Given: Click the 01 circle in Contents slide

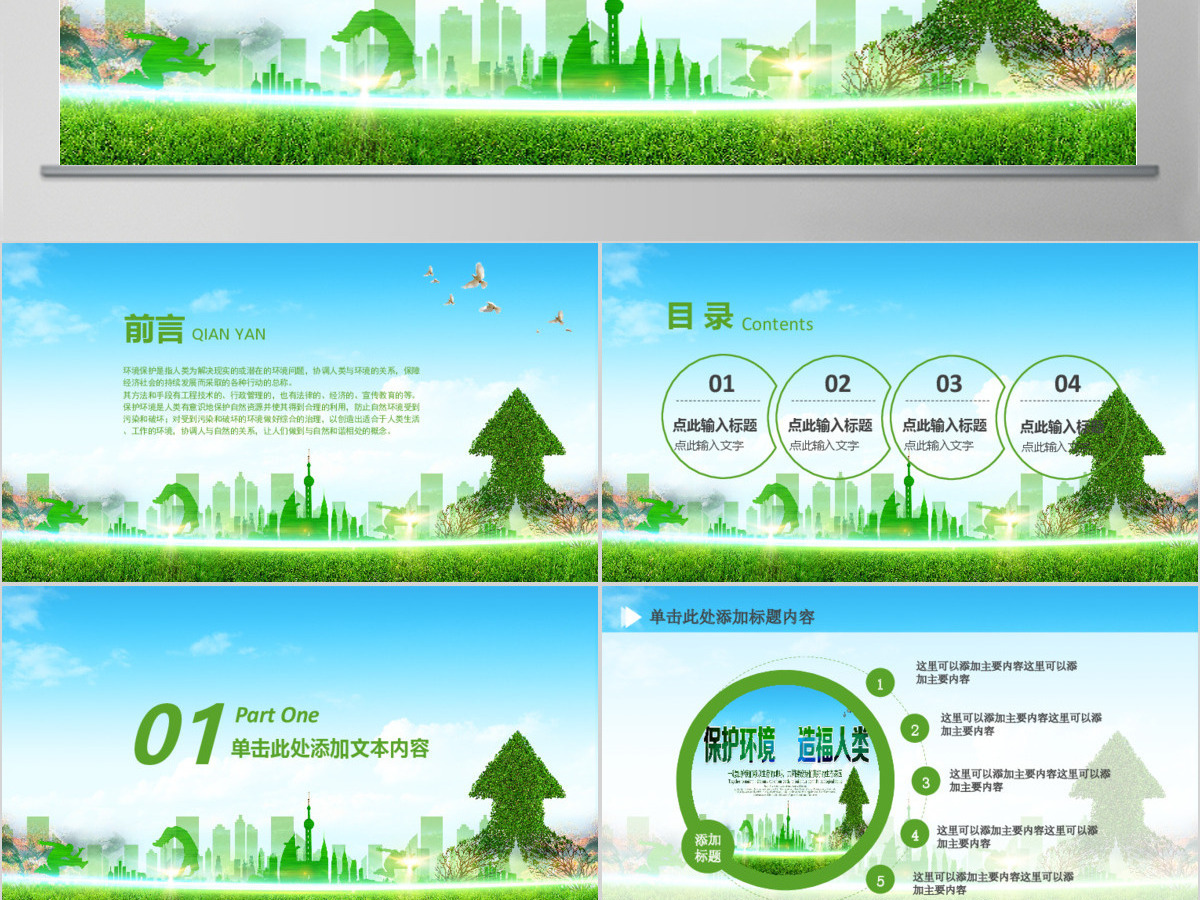Looking at the screenshot, I should tap(720, 414).
